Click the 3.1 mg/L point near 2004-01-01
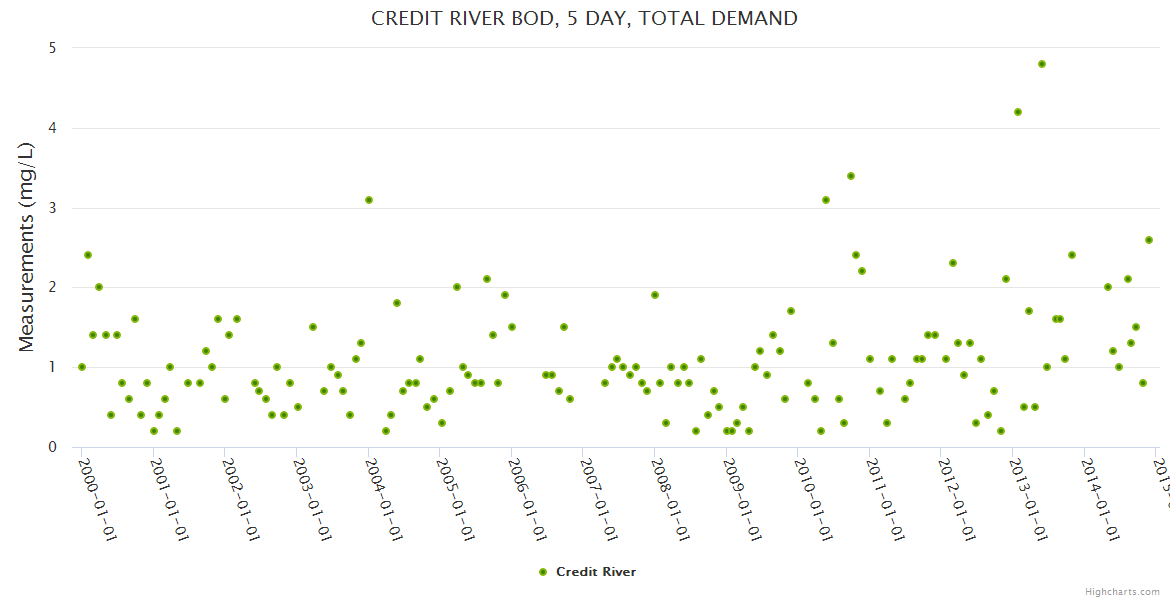 369,200
